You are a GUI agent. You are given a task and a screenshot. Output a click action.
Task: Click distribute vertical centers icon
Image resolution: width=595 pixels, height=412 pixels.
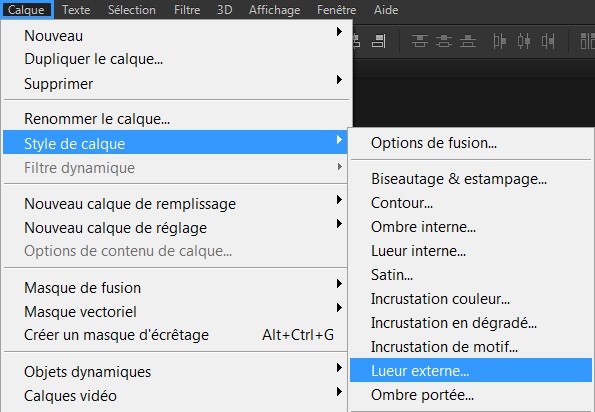tap(444, 41)
